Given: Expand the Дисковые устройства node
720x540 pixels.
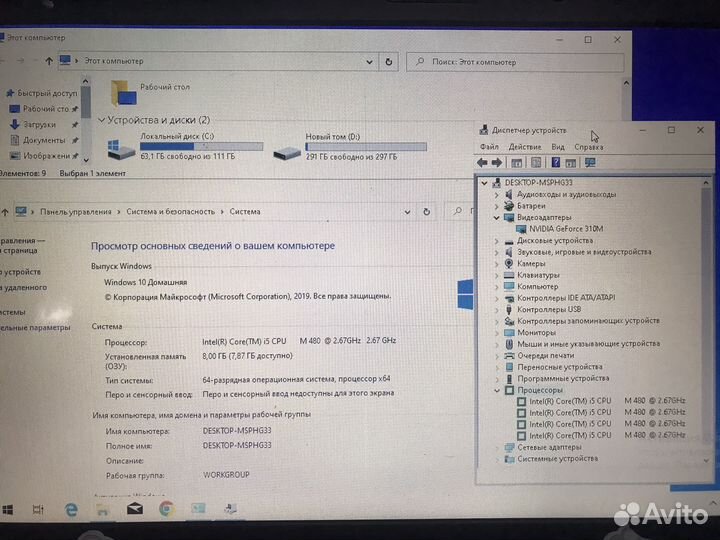Looking at the screenshot, I should [x=496, y=241].
